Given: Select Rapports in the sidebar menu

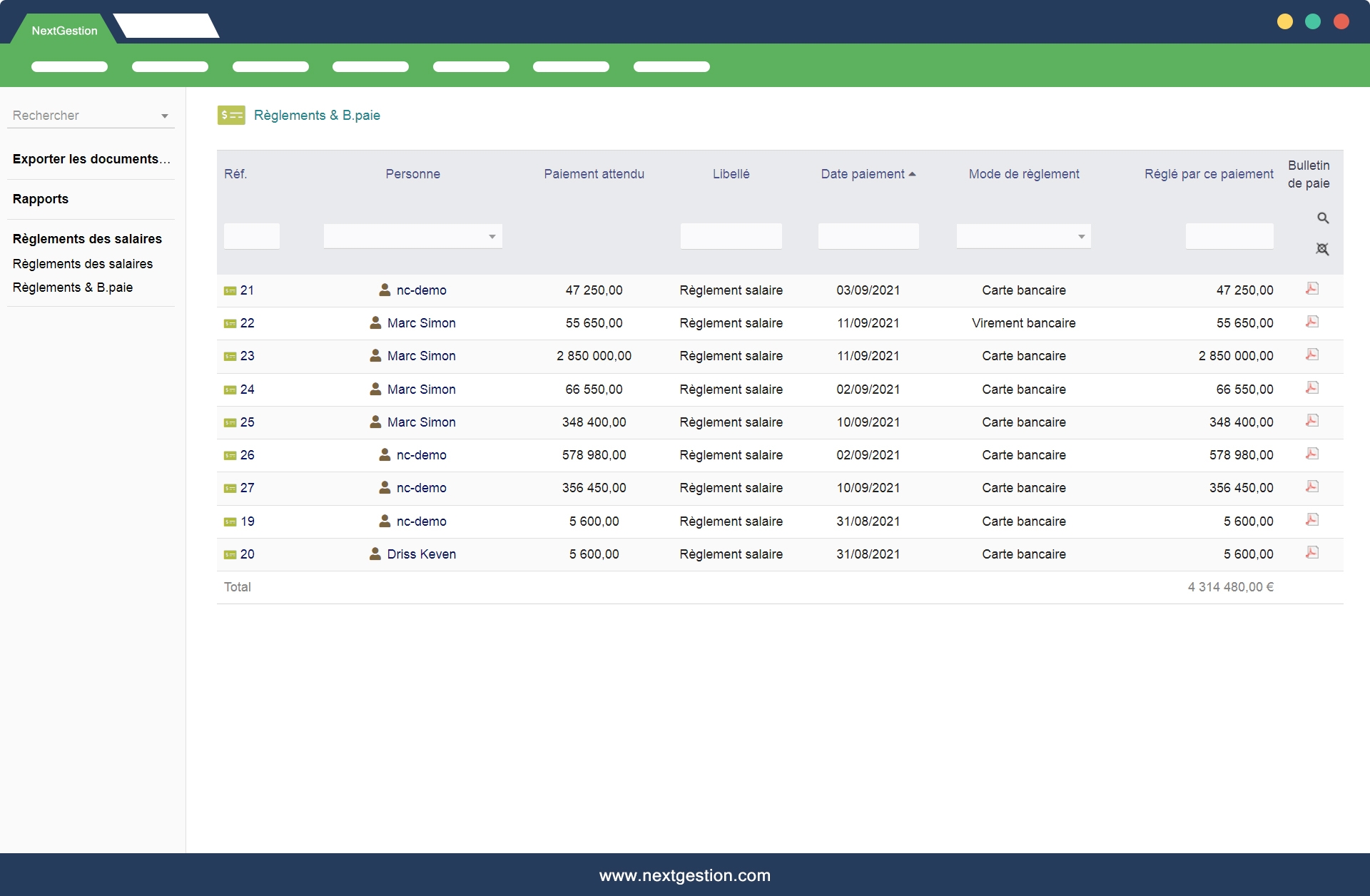Looking at the screenshot, I should click(x=41, y=199).
